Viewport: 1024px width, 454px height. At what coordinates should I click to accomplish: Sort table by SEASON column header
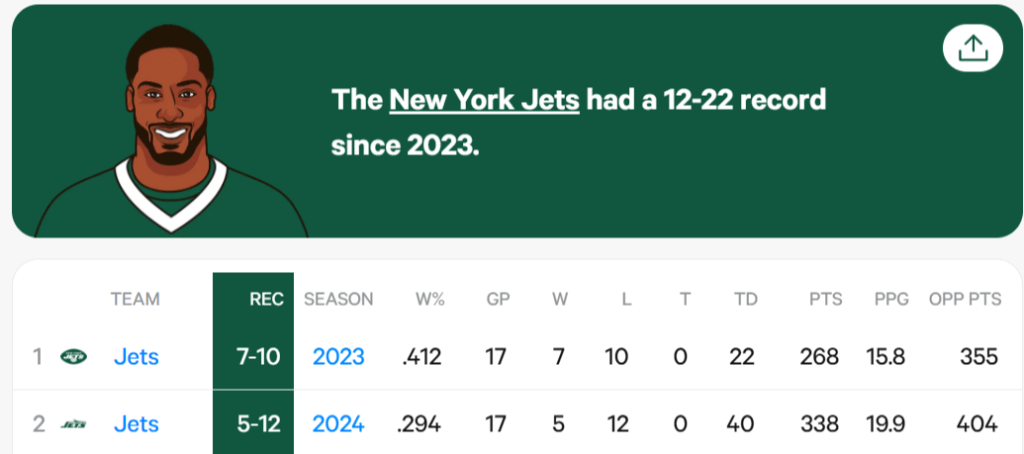338,299
